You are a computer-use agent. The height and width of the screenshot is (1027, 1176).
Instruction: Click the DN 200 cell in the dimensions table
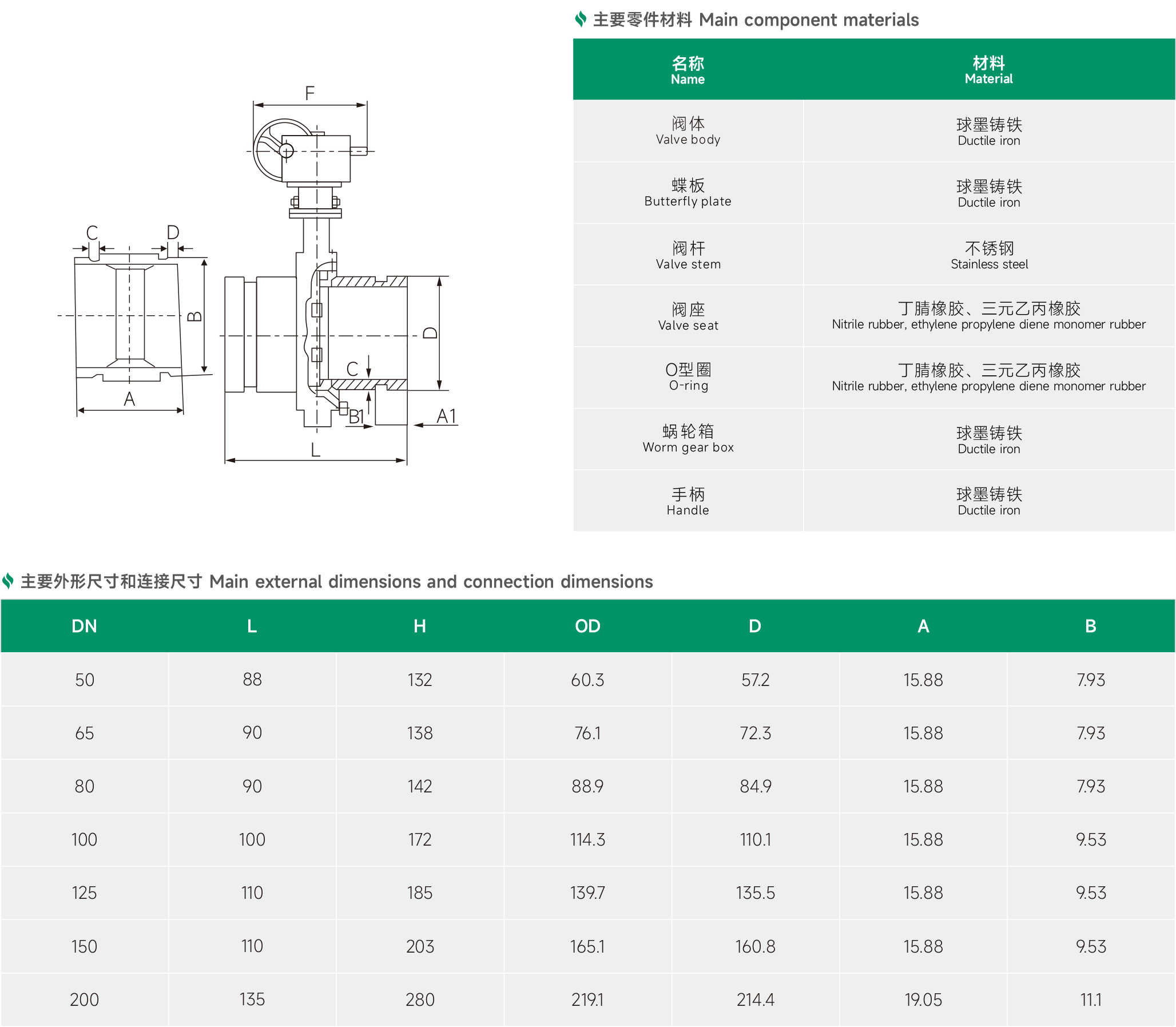[84, 1000]
